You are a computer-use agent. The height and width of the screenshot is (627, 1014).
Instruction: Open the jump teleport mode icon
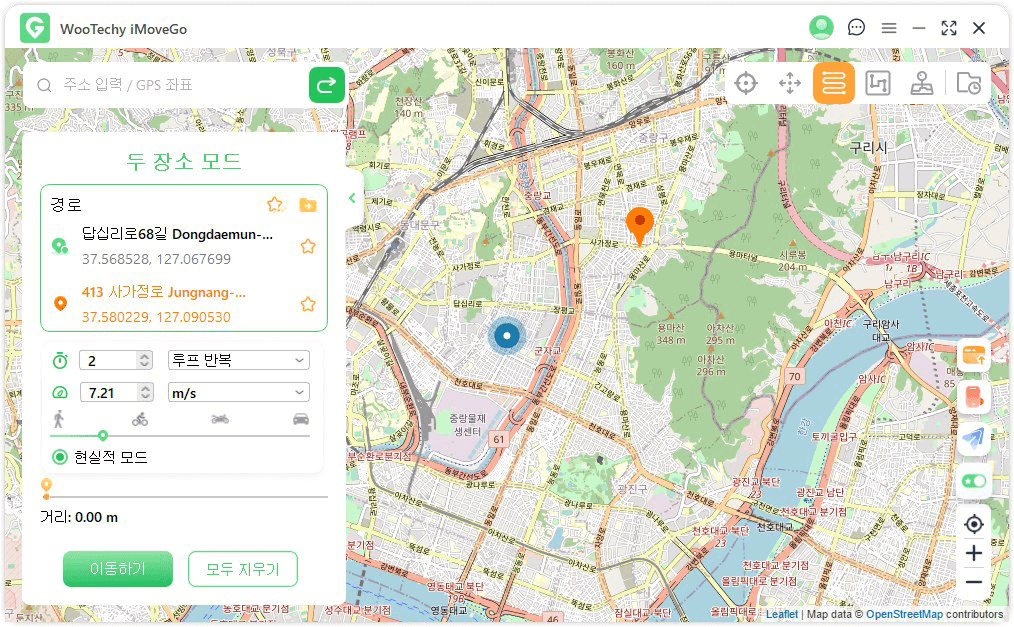[921, 84]
